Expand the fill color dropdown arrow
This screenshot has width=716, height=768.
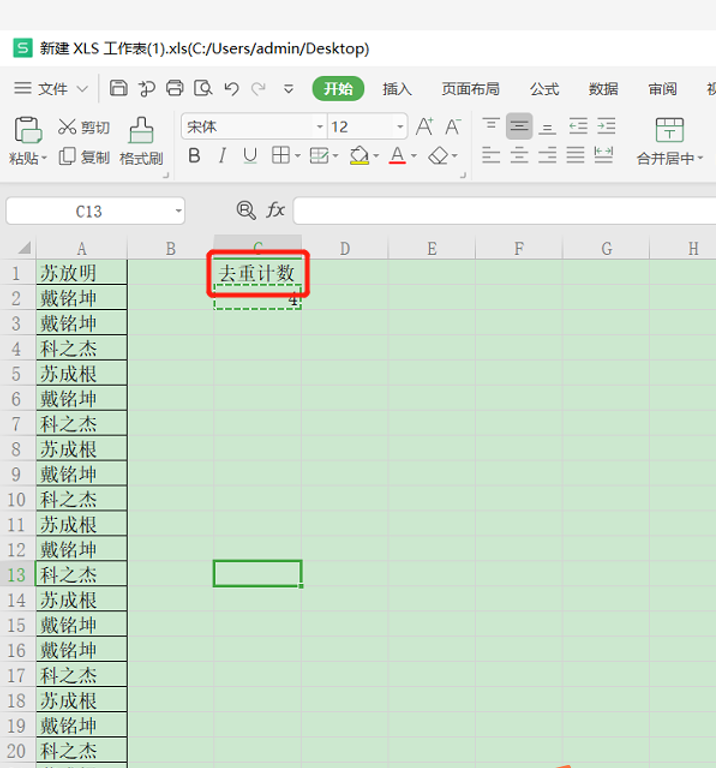pos(376,156)
